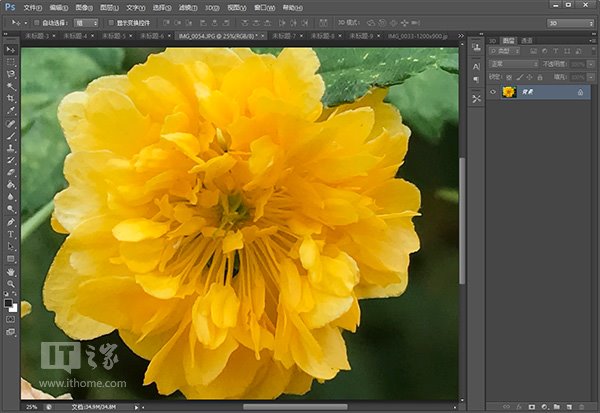Select the Brush tool
This screenshot has width=600, height=413.
[x=10, y=136]
